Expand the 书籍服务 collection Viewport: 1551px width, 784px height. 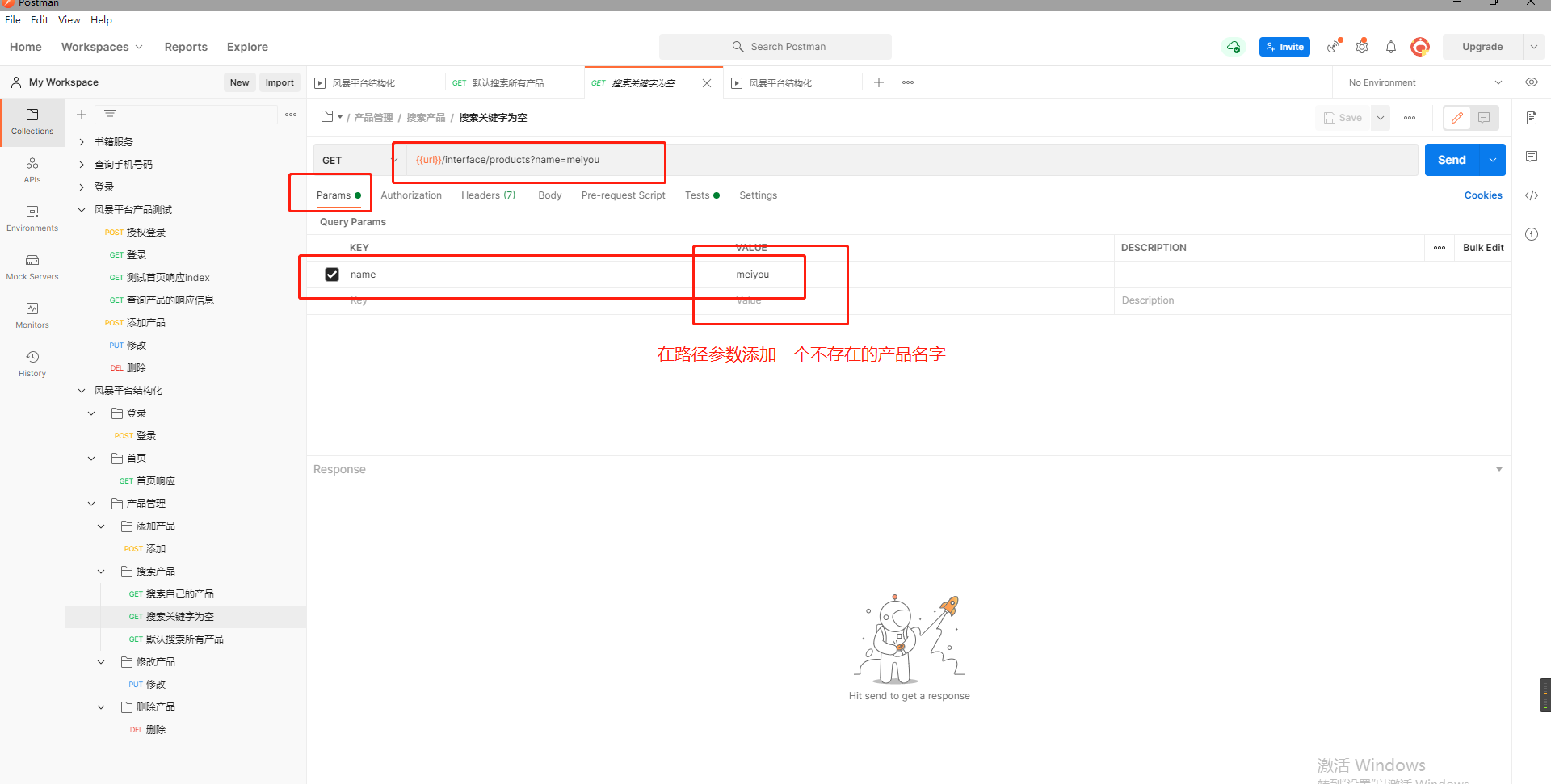coord(82,142)
